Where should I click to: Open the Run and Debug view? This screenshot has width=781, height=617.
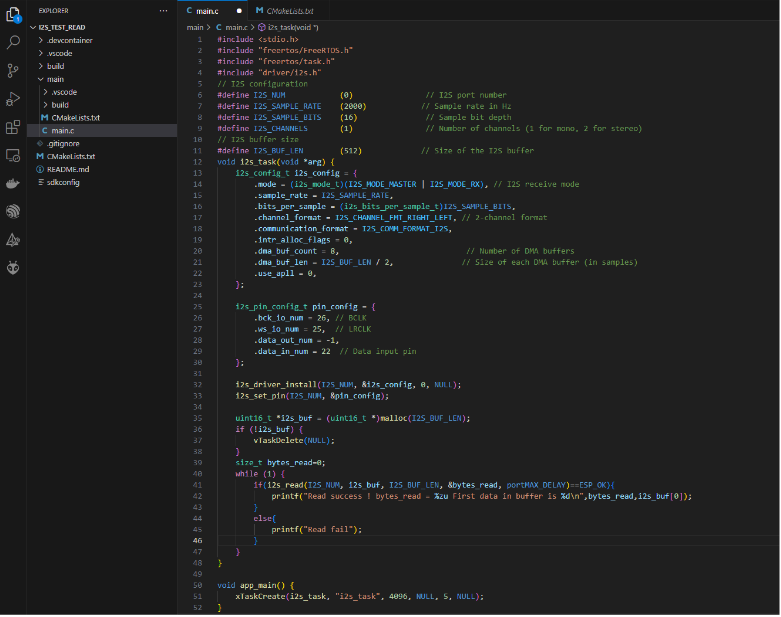click(x=13, y=99)
